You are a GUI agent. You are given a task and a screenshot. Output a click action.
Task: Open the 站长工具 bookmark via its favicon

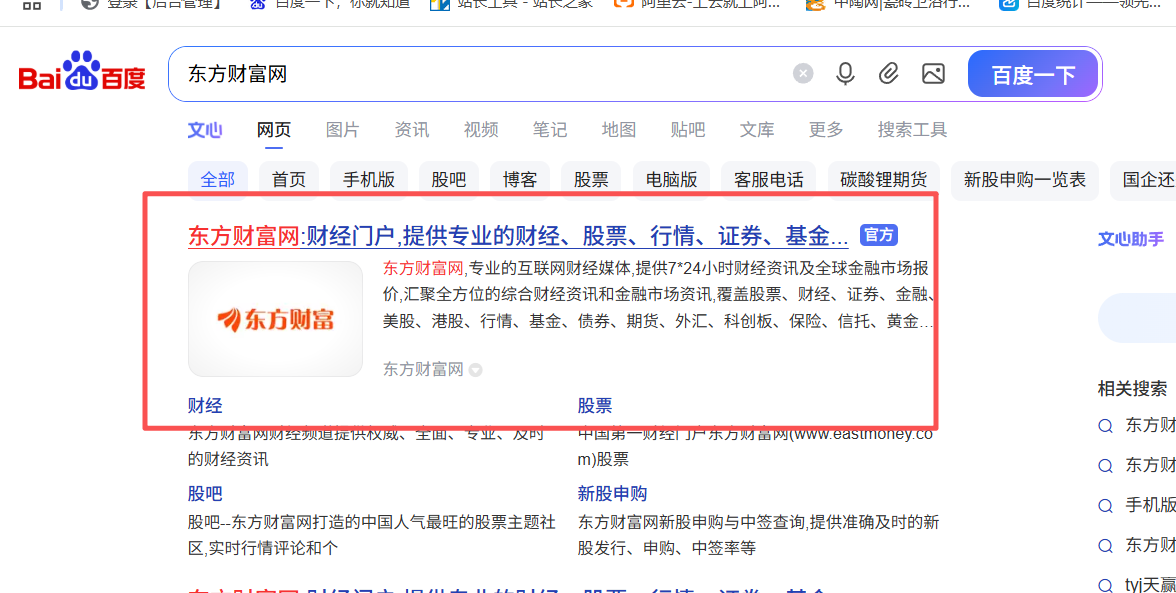click(x=439, y=6)
